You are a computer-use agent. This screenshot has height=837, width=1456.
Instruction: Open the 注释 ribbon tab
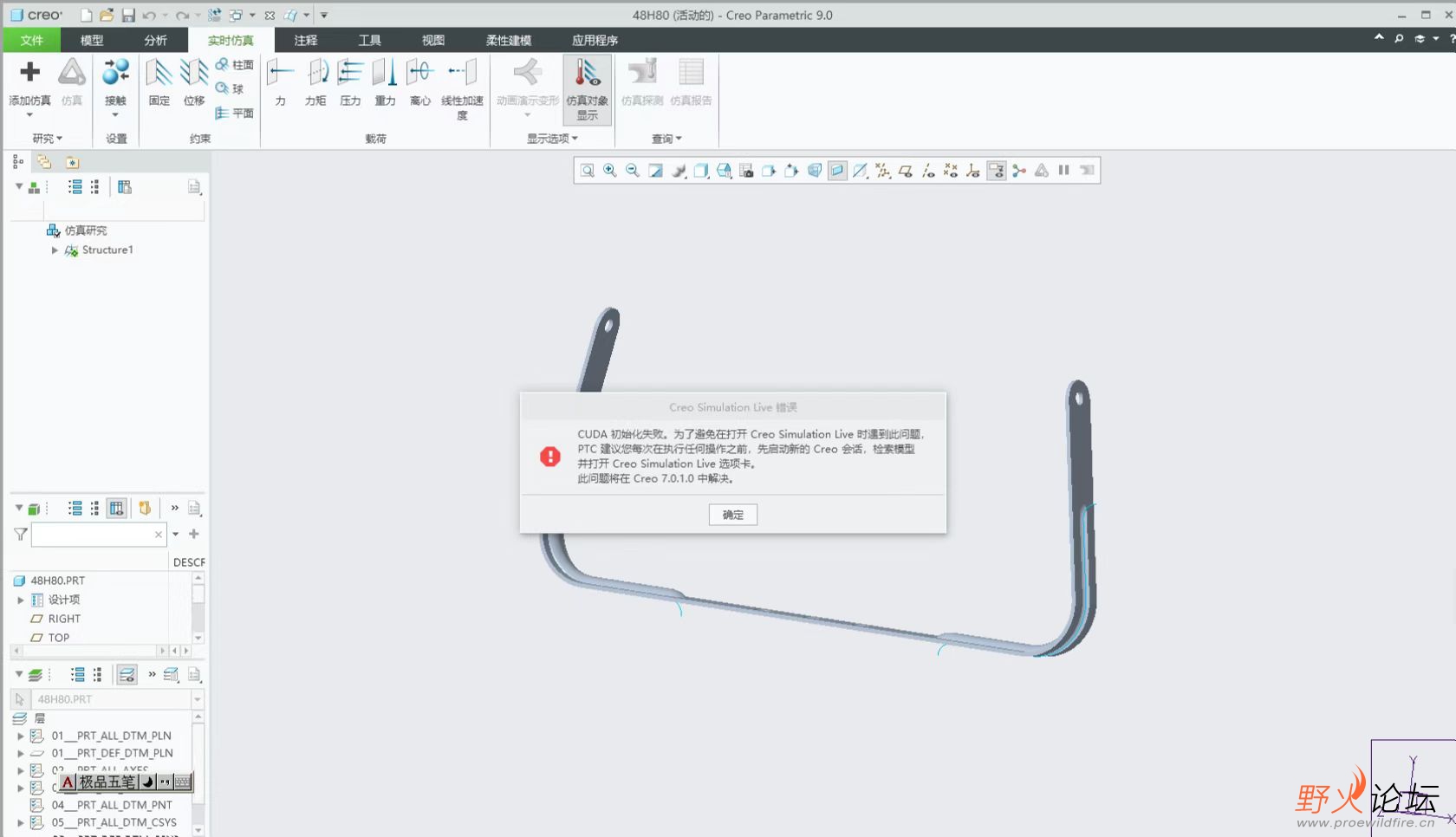pyautogui.click(x=305, y=40)
